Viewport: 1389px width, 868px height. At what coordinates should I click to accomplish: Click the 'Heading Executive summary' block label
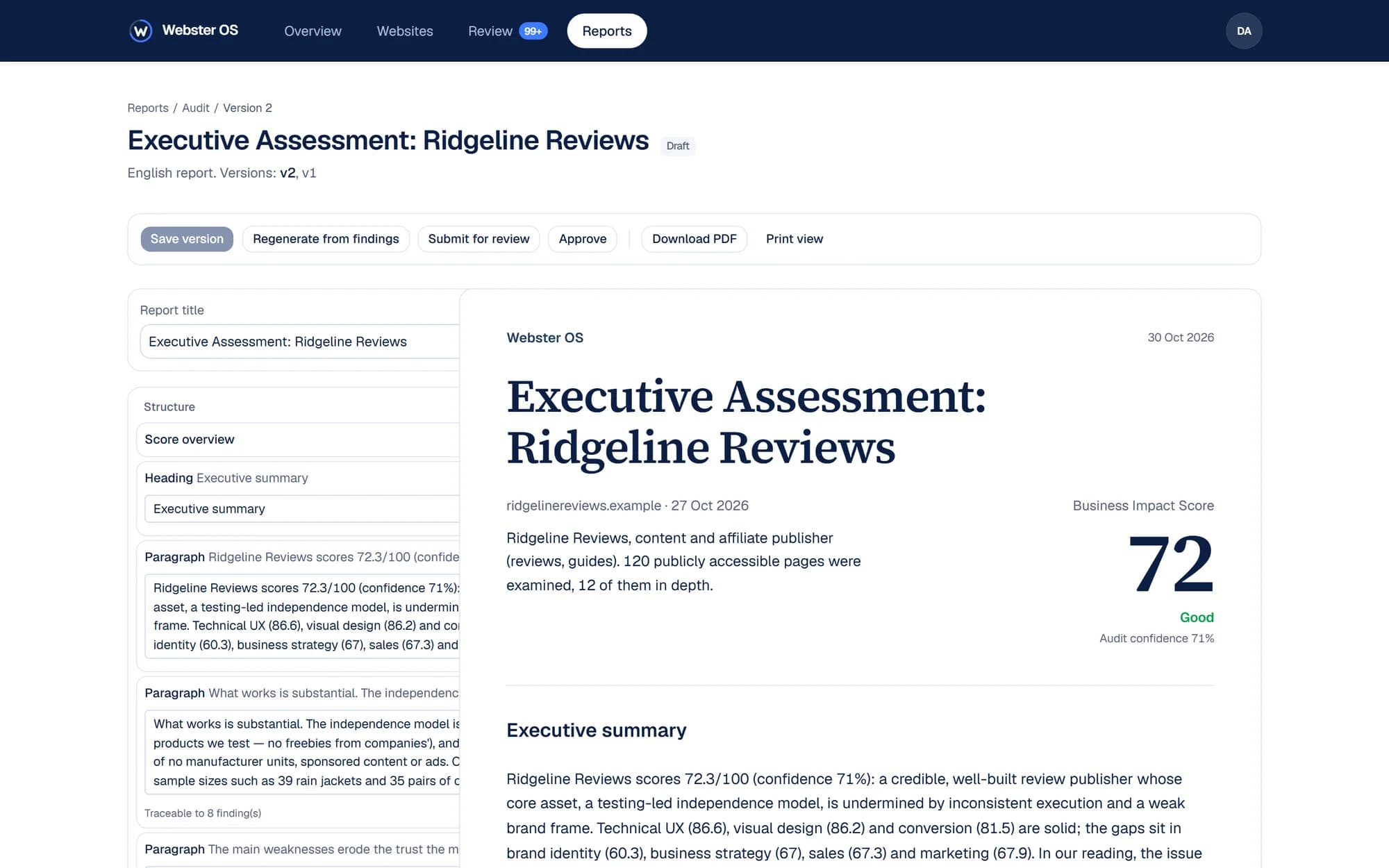(226, 478)
